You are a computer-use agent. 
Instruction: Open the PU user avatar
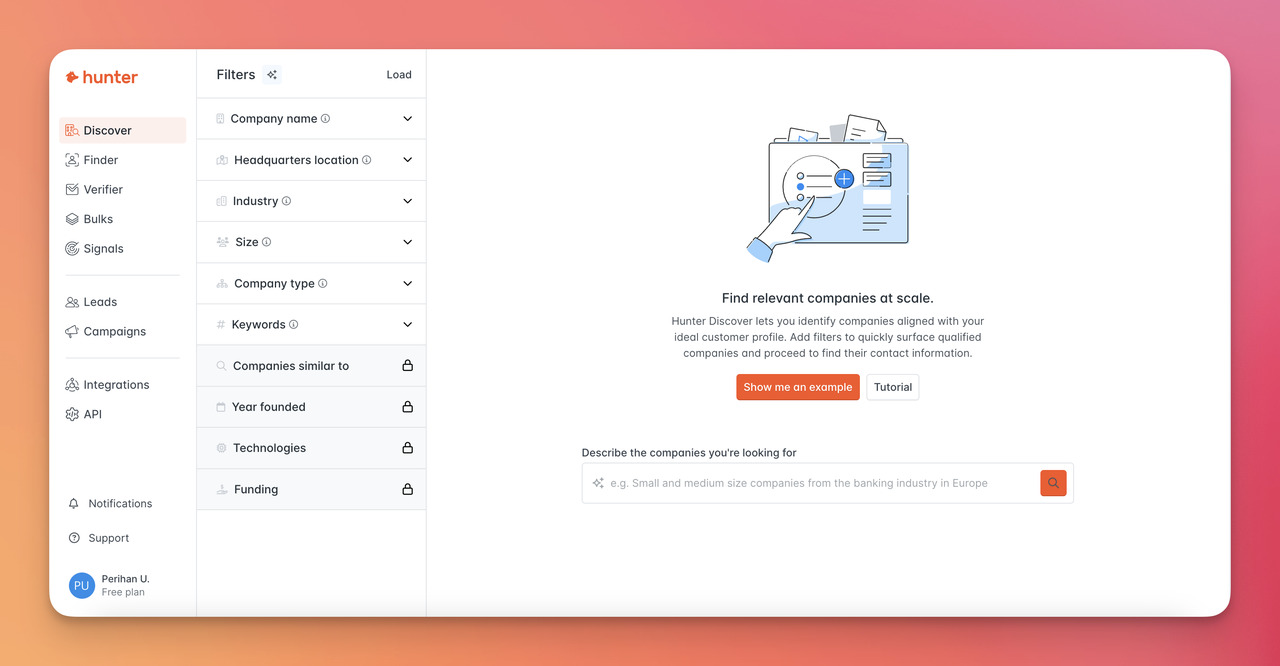[82, 585]
